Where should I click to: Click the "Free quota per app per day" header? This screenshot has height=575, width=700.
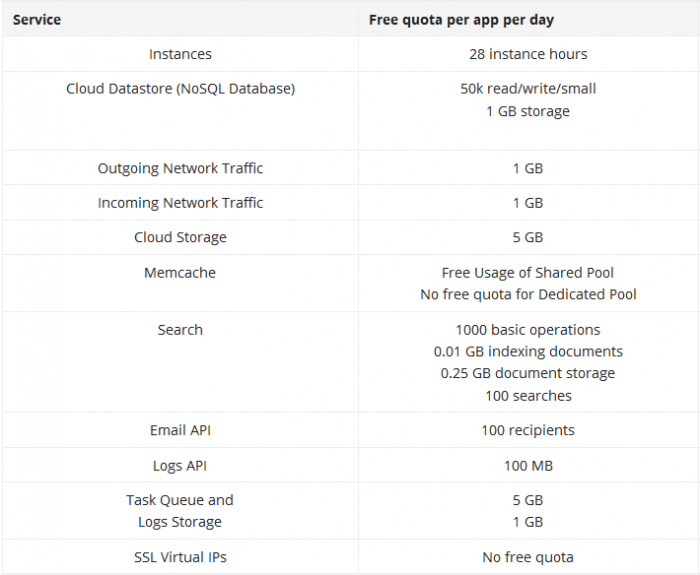point(461,19)
